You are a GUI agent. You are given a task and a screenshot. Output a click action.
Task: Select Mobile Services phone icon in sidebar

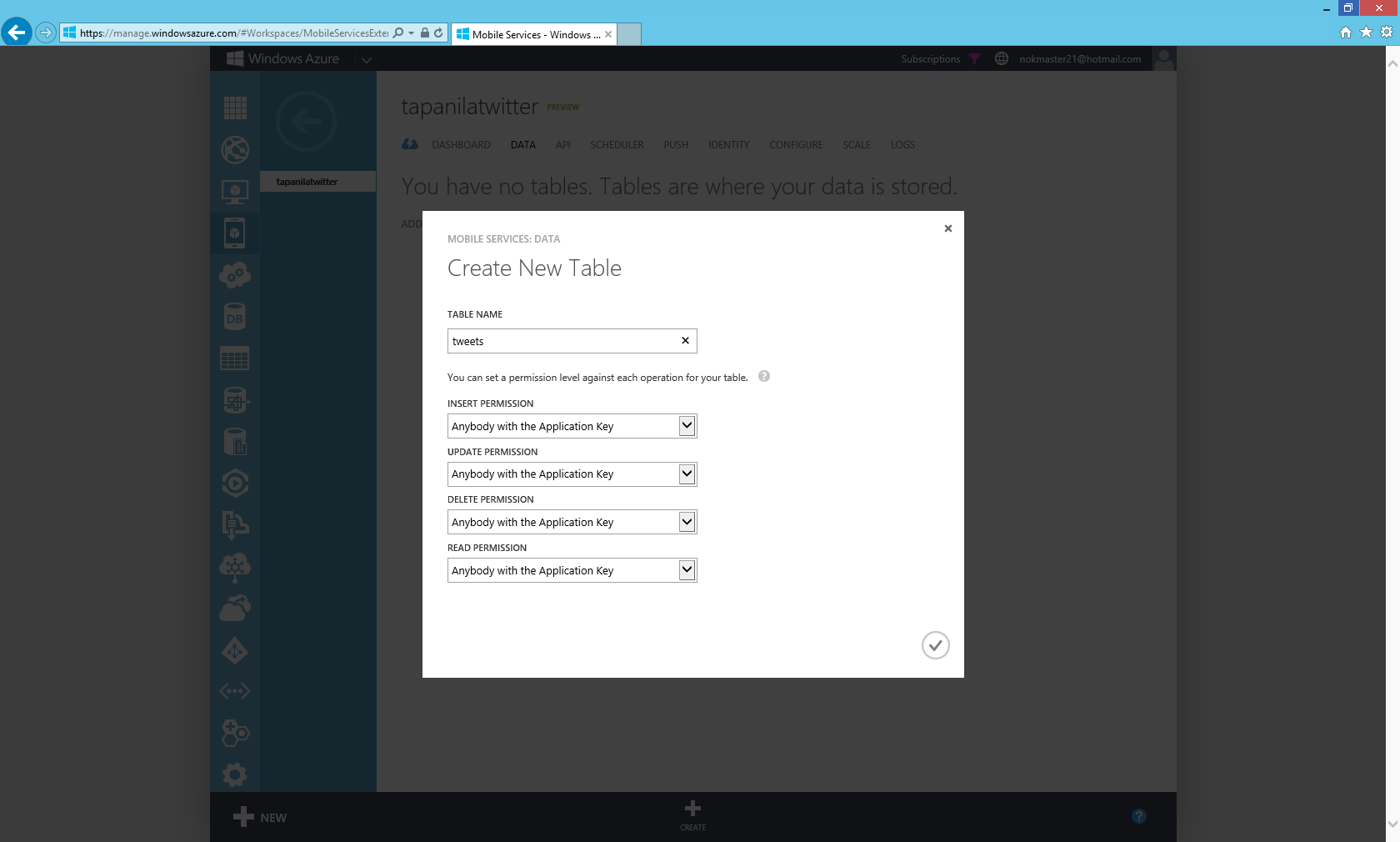pyautogui.click(x=235, y=233)
